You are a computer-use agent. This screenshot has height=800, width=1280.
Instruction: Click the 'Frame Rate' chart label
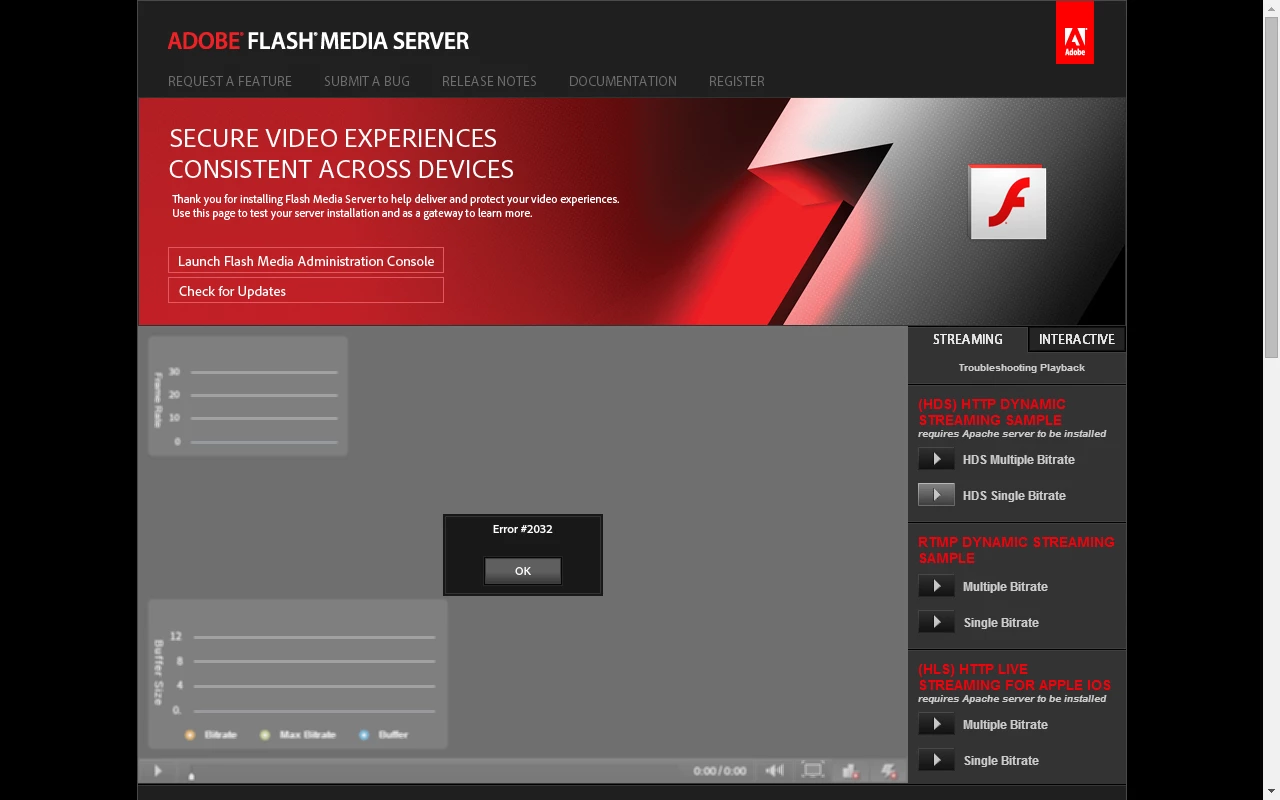point(158,399)
